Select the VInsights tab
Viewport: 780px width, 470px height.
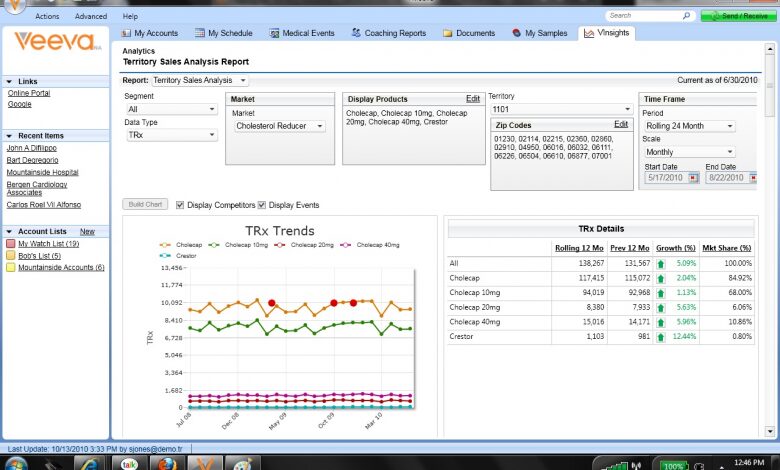(606, 33)
